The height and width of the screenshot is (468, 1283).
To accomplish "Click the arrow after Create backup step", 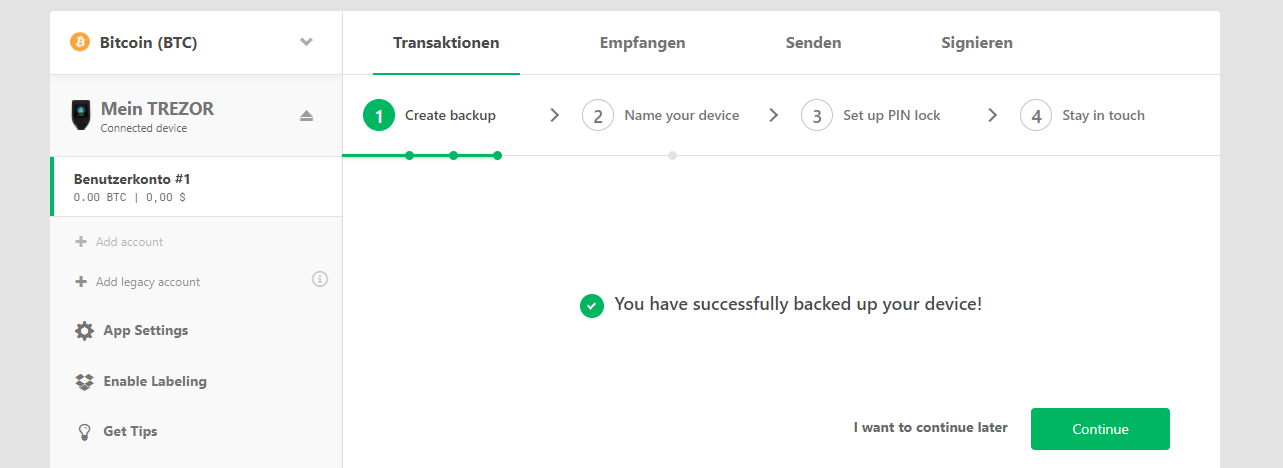I will 555,115.
